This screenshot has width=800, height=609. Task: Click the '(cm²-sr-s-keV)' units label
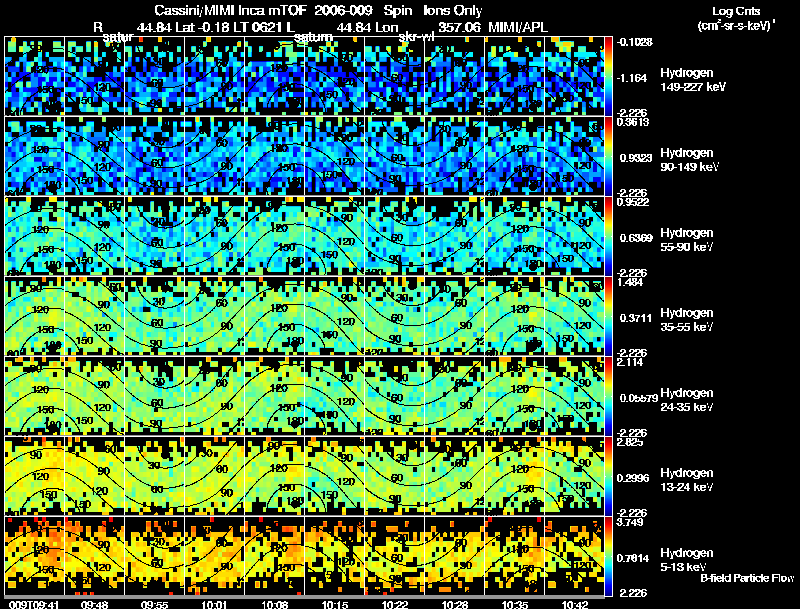tap(736, 26)
